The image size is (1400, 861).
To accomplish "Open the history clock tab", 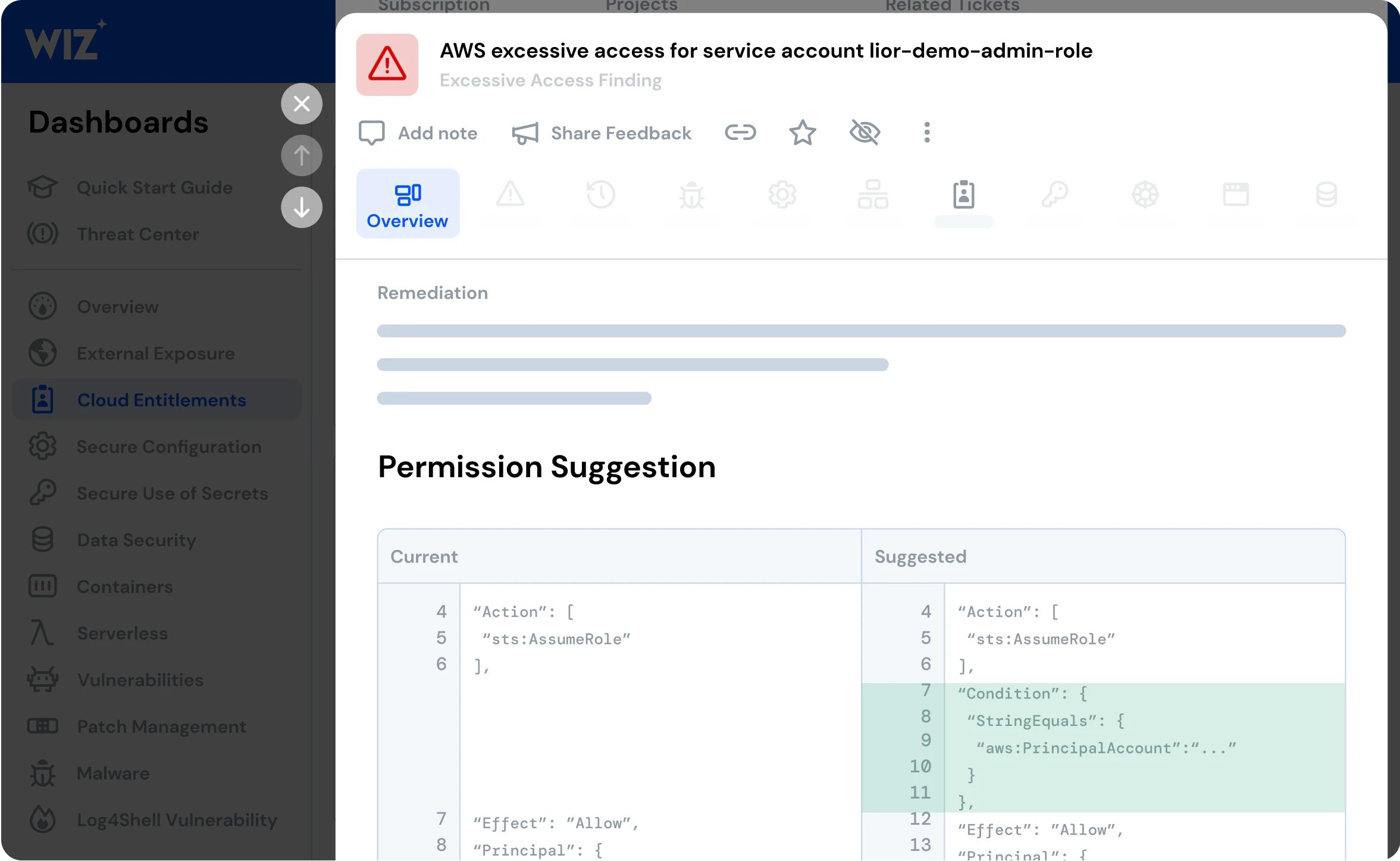I will click(601, 195).
